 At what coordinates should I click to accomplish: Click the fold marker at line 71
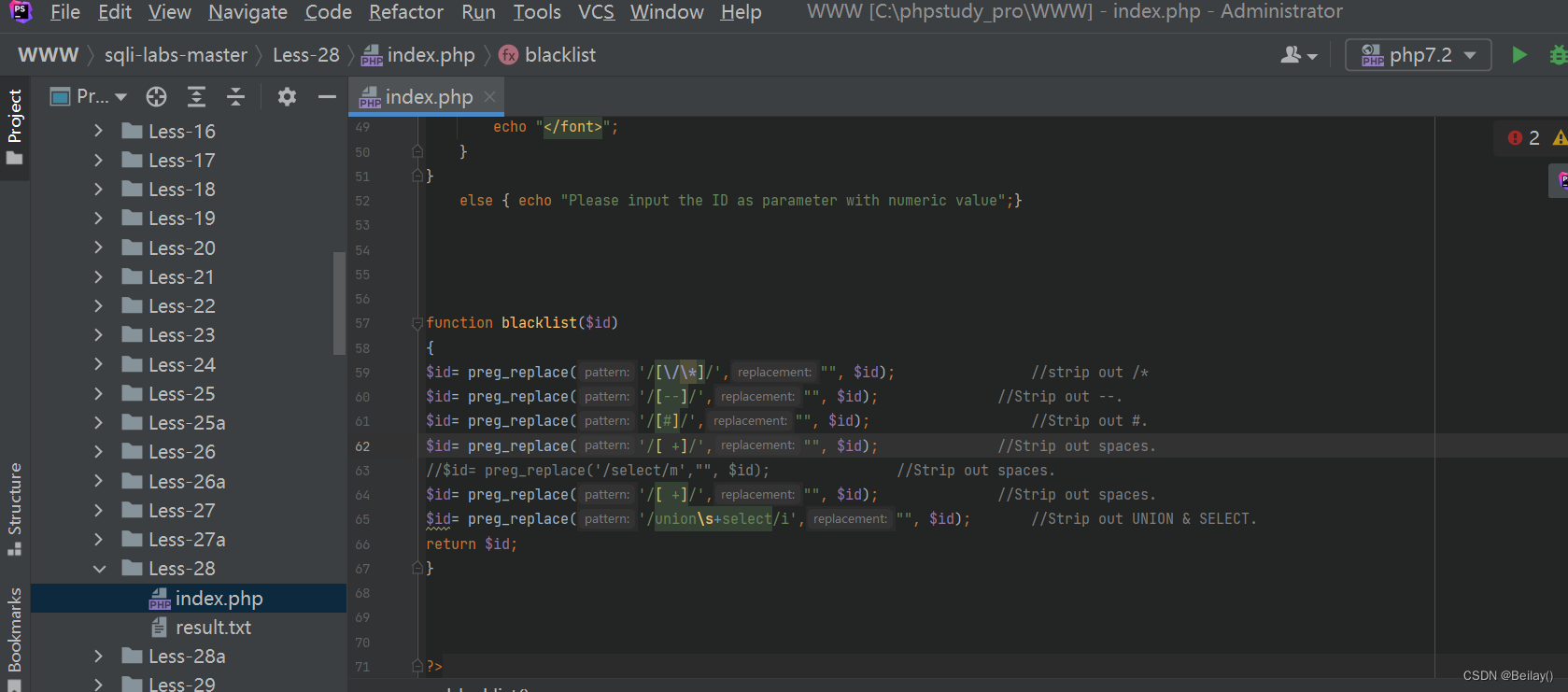tap(417, 666)
